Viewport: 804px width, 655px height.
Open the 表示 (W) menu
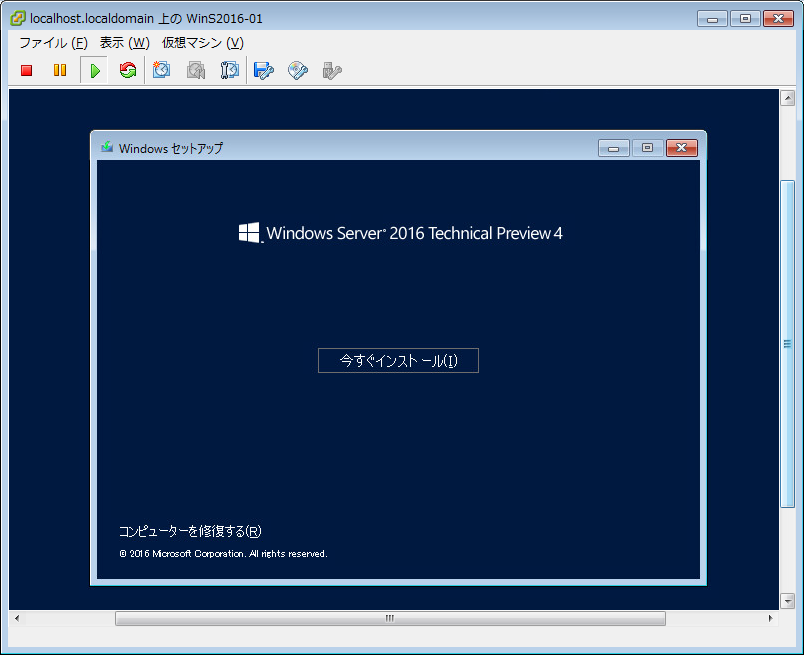pos(125,43)
